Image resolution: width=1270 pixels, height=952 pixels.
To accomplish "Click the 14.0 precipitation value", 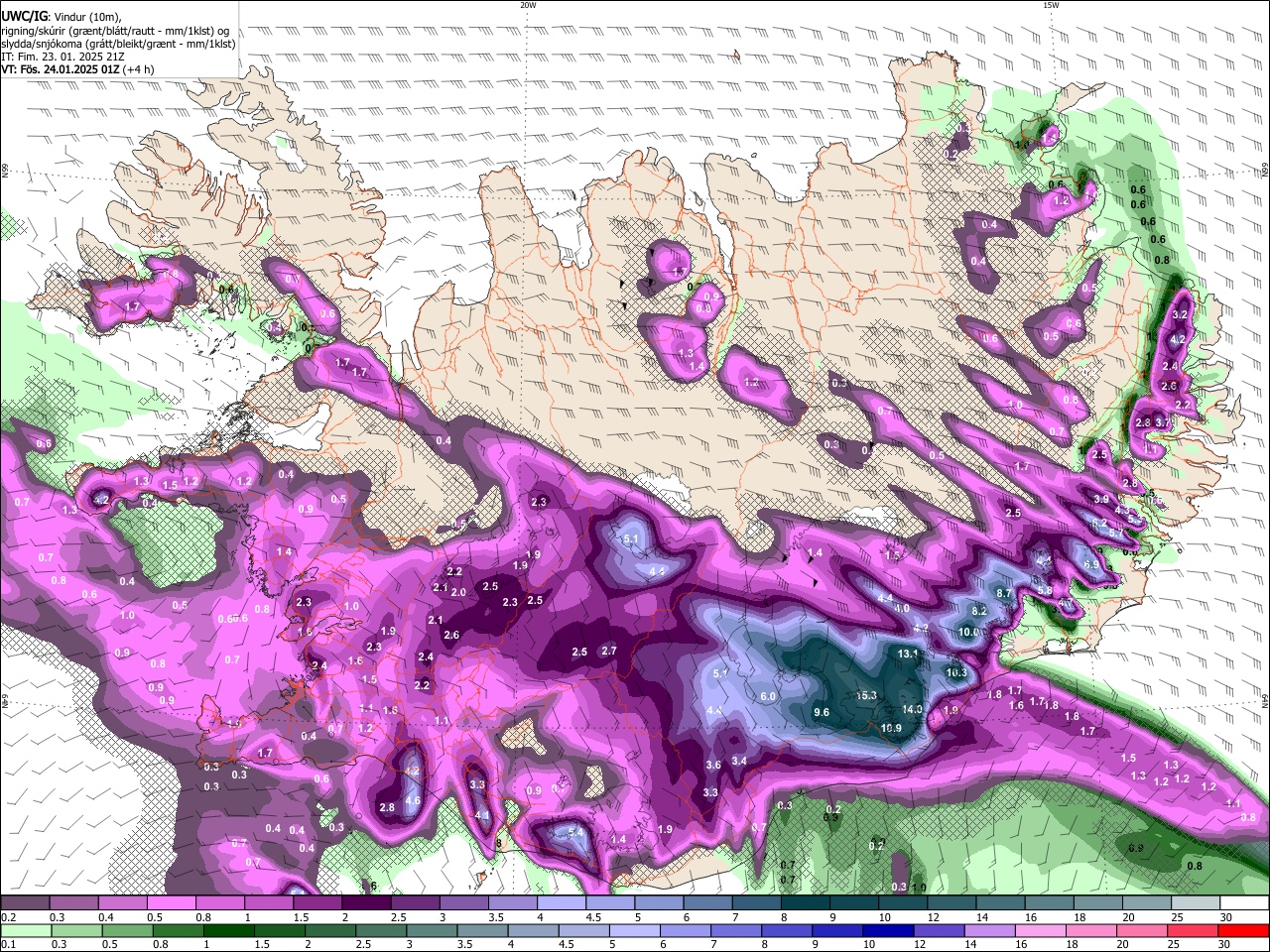I will tap(913, 709).
